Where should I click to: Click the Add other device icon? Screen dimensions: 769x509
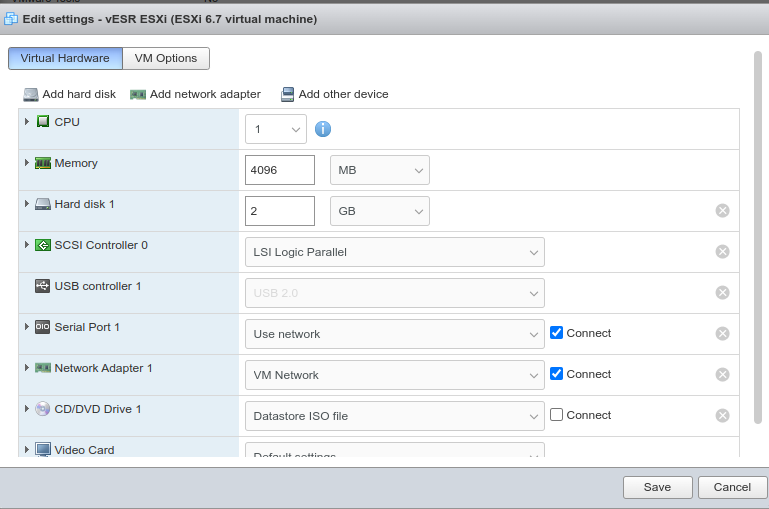click(x=288, y=94)
